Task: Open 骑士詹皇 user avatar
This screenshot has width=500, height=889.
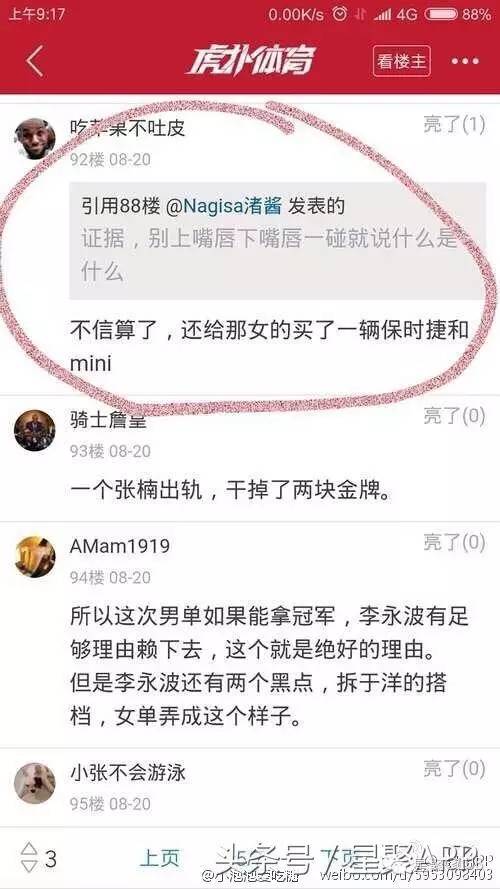Action: [35, 430]
